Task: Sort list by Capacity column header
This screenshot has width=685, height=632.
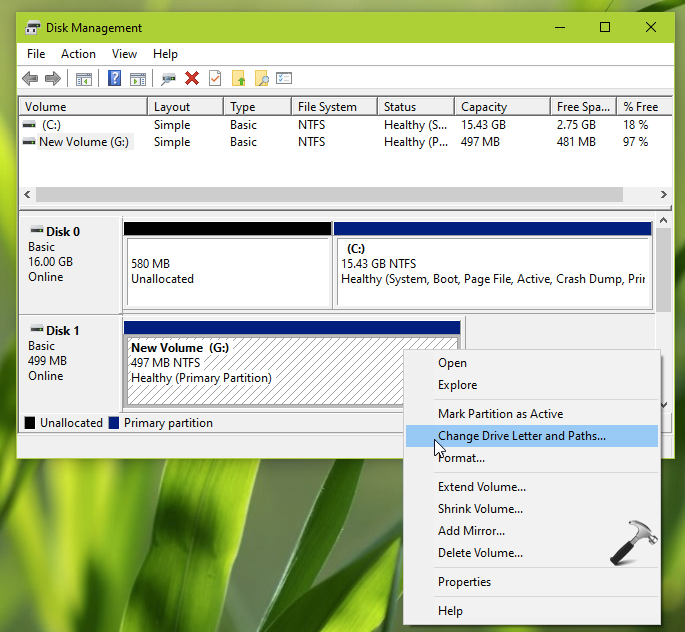Action: click(484, 107)
